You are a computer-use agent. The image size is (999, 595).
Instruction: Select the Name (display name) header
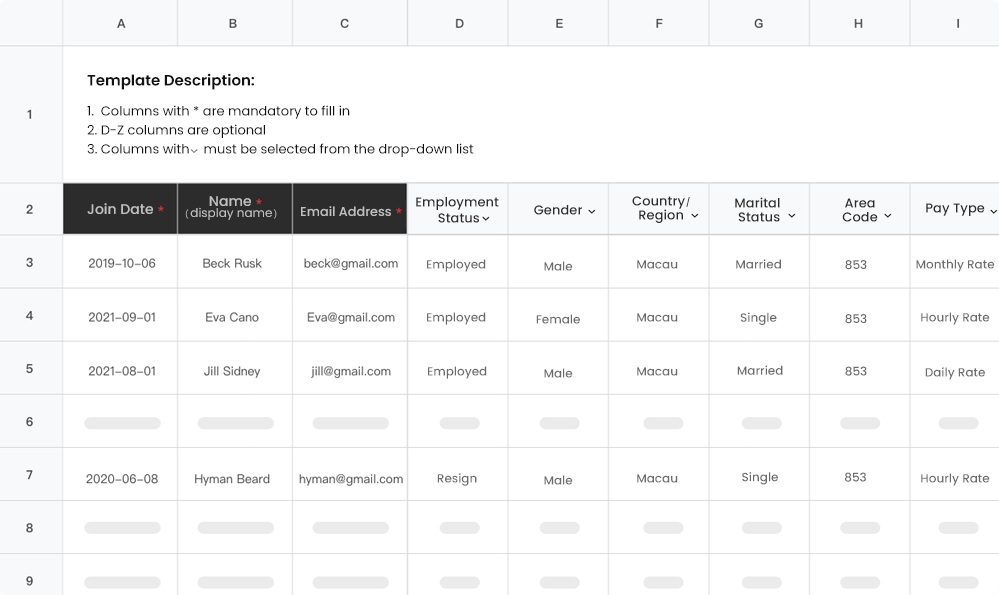tap(234, 209)
